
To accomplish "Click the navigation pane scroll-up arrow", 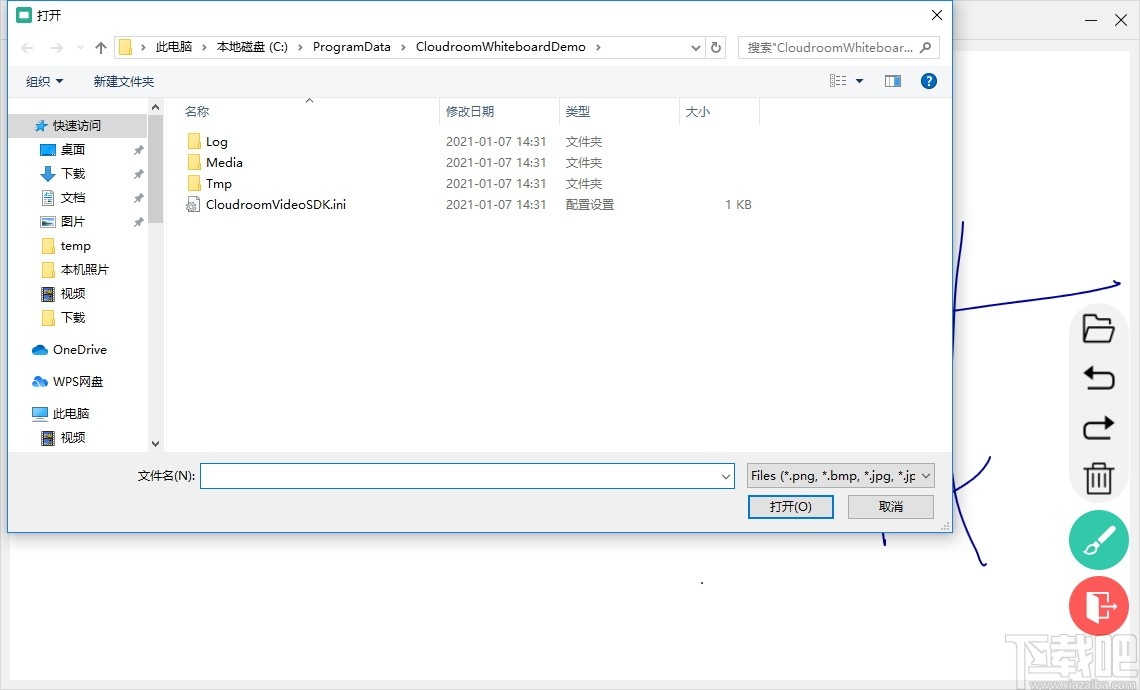I will 155,108.
